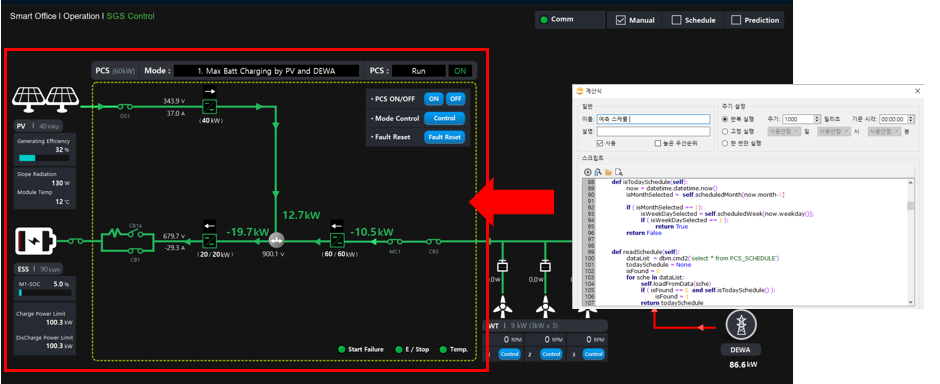Viewport: 940px width, 384px height.
Task: Click the Operation breadcrumb
Action: pos(82,16)
